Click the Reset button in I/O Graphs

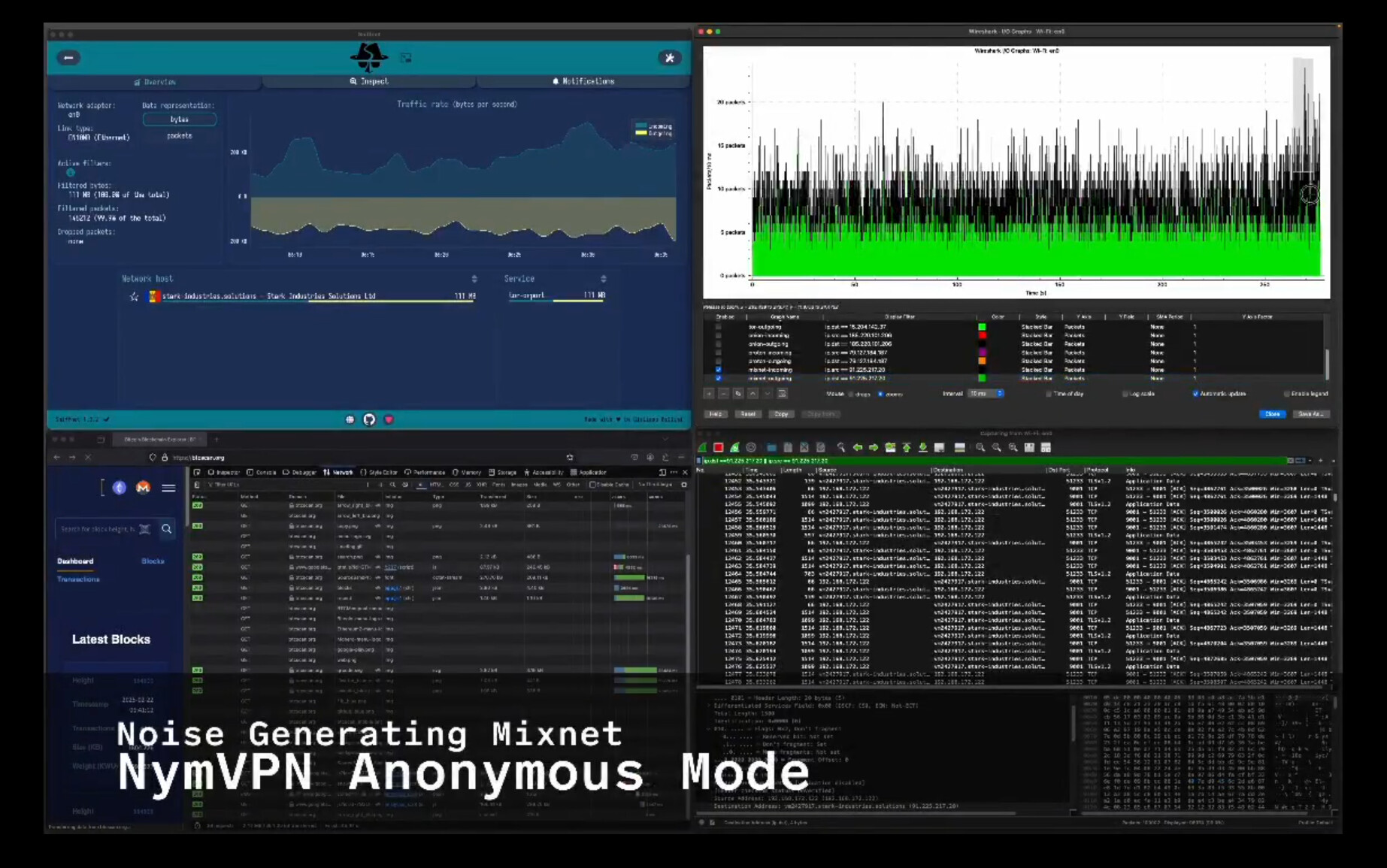(x=747, y=414)
